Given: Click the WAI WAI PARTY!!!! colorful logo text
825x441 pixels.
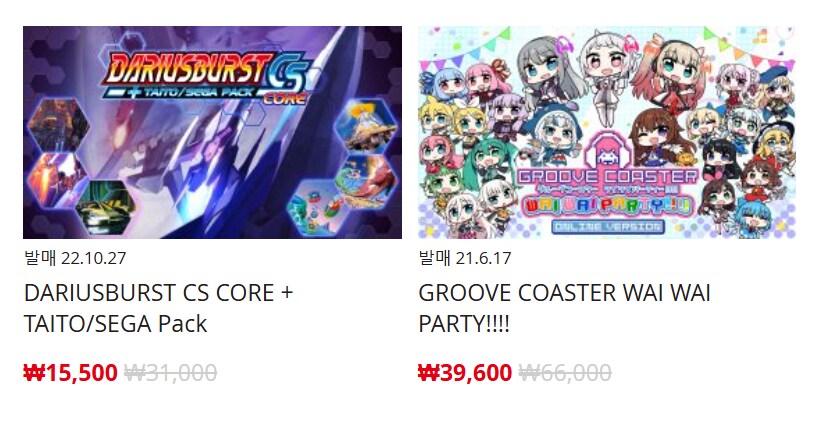Looking at the screenshot, I should pyautogui.click(x=608, y=205).
